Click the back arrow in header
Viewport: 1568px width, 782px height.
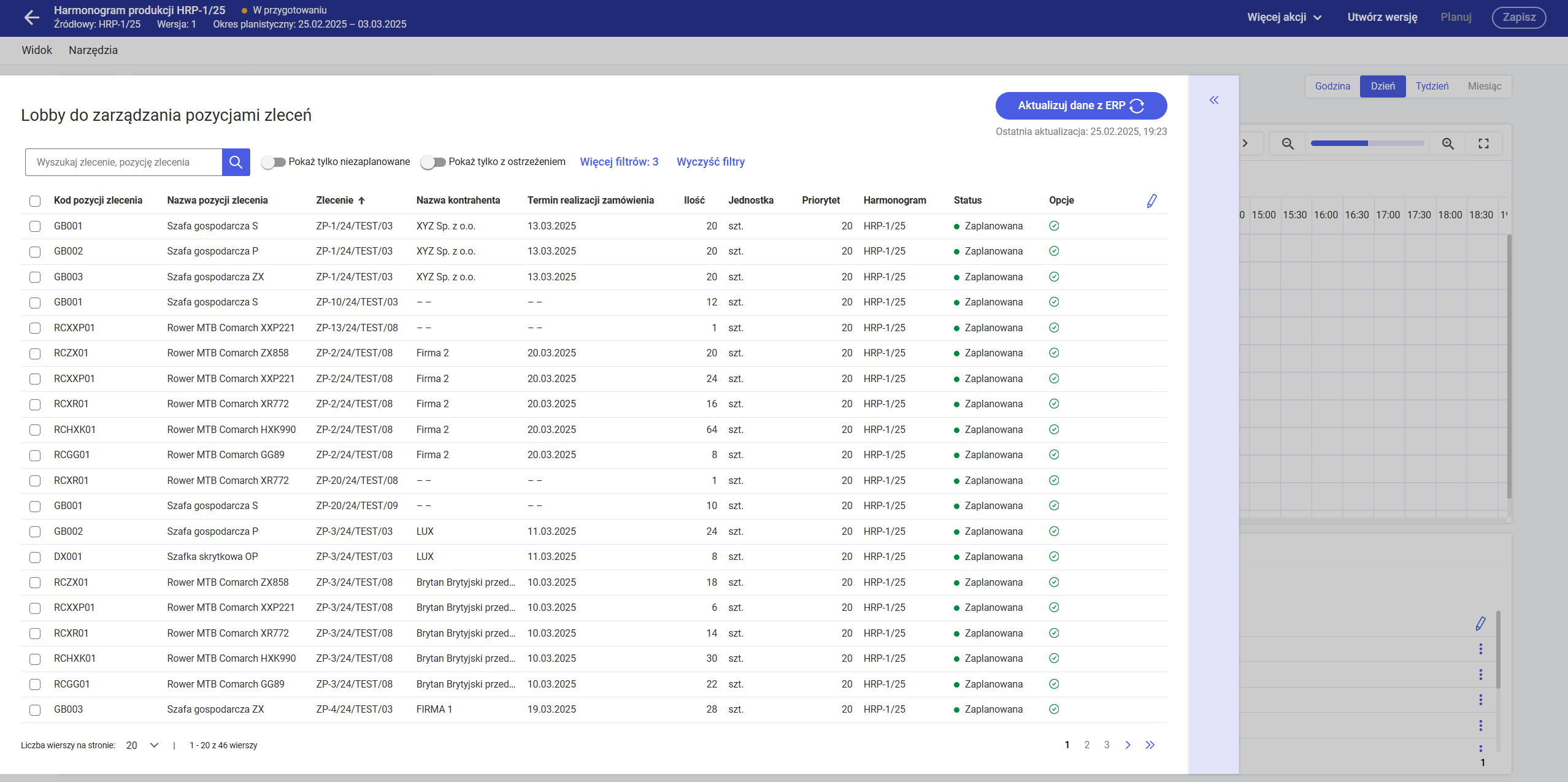(31, 18)
